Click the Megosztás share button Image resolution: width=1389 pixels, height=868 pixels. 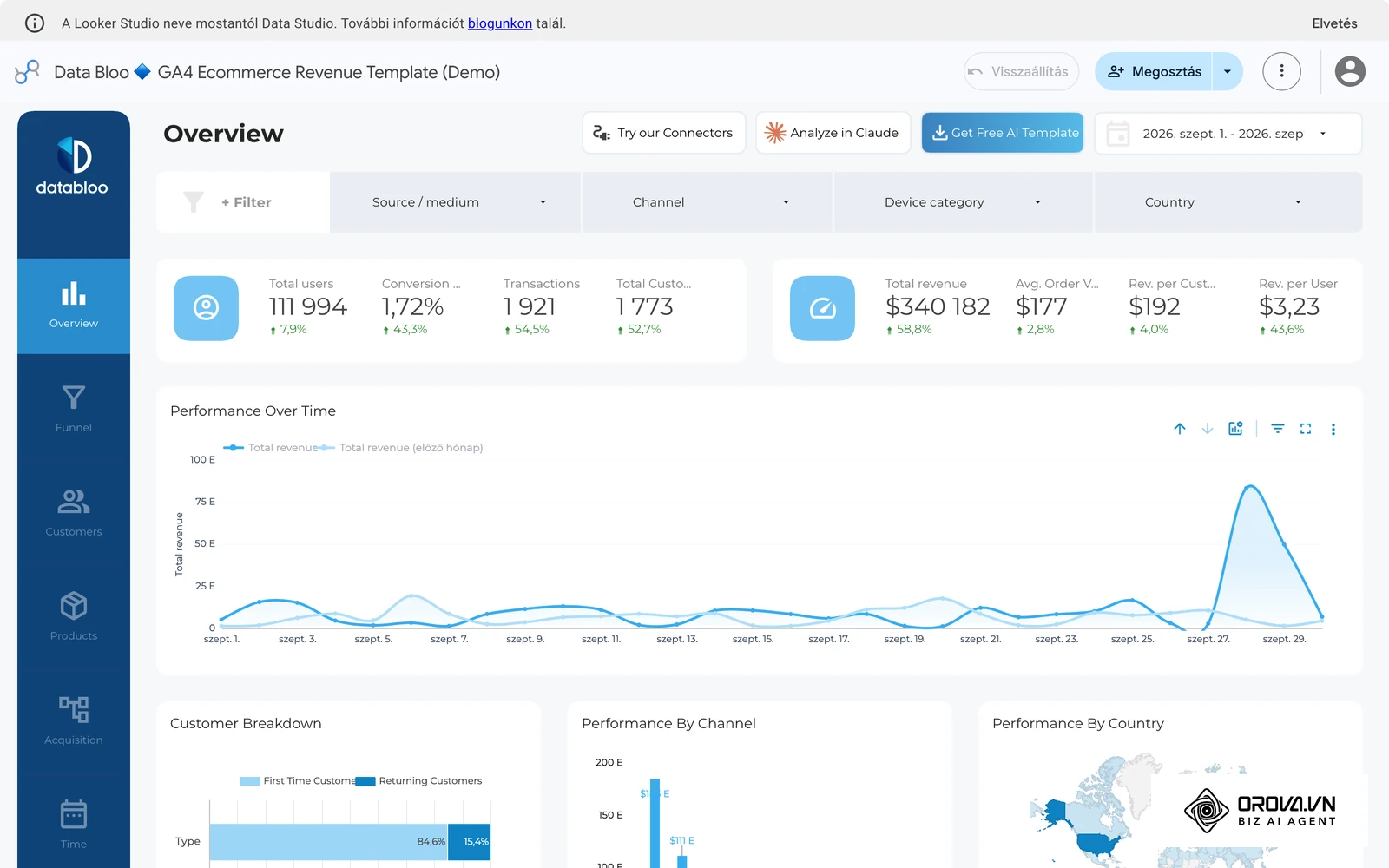[x=1155, y=71]
